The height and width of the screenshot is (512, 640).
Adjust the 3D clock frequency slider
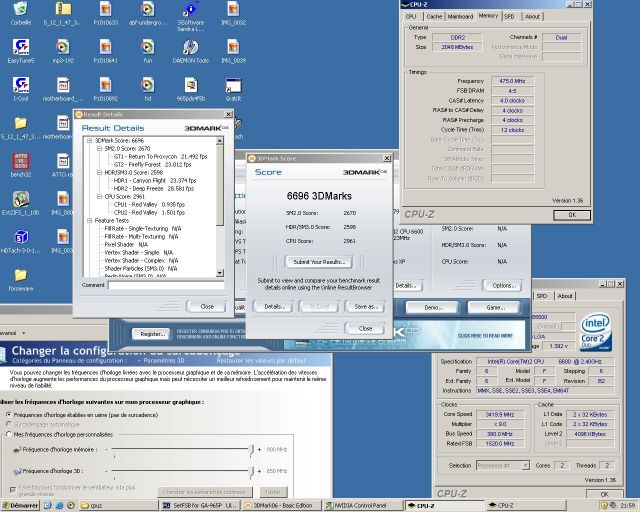pyautogui.click(x=251, y=472)
